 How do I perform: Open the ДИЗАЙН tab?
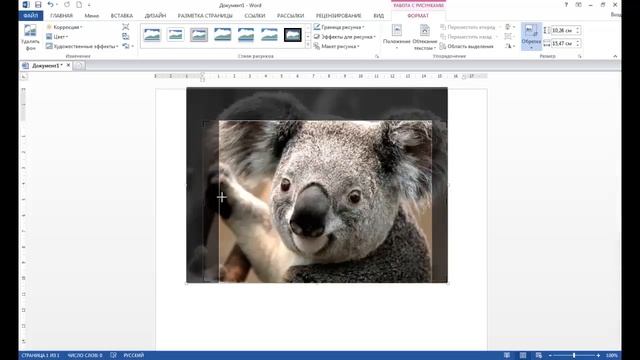(x=155, y=16)
